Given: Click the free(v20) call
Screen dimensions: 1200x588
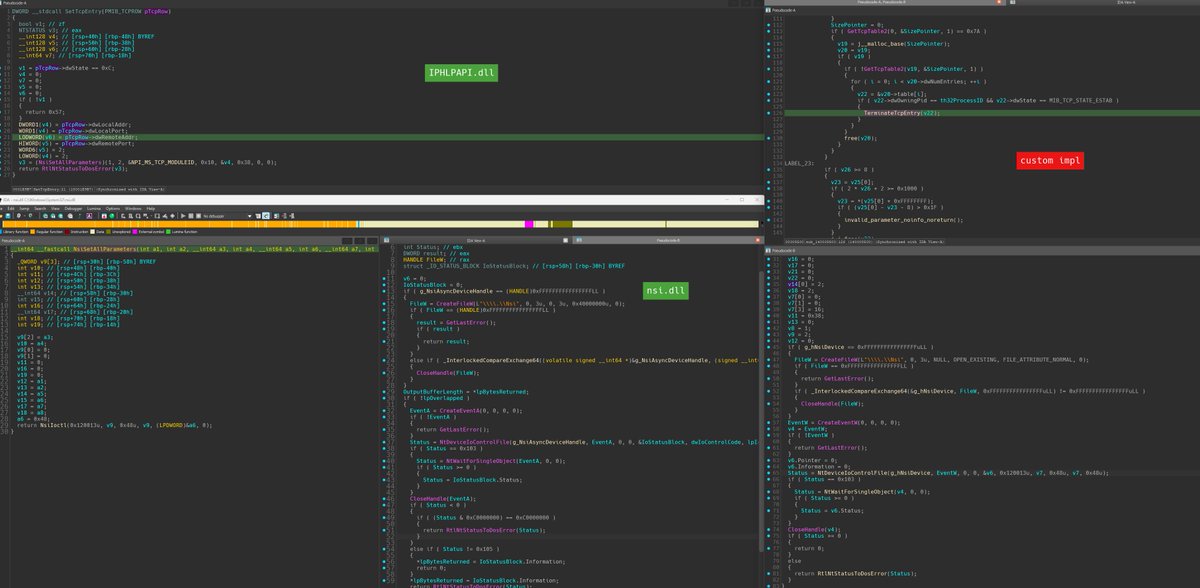Looking at the screenshot, I should [859, 139].
